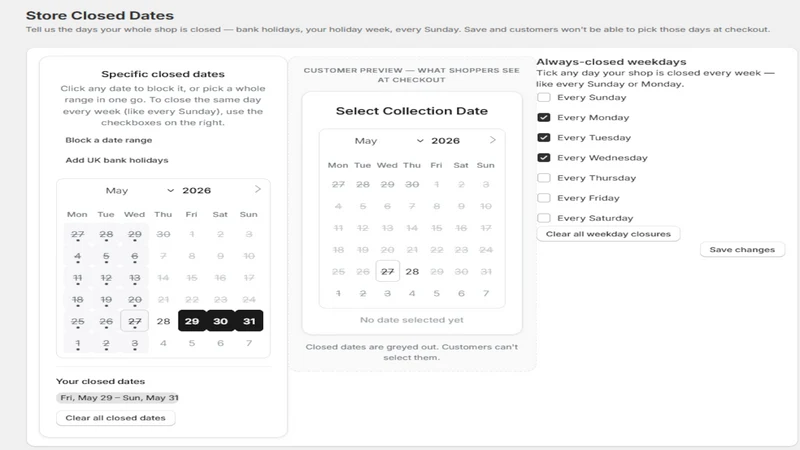Change year 2026 in closed-dates calendar
This screenshot has width=800, height=450.
197,190
